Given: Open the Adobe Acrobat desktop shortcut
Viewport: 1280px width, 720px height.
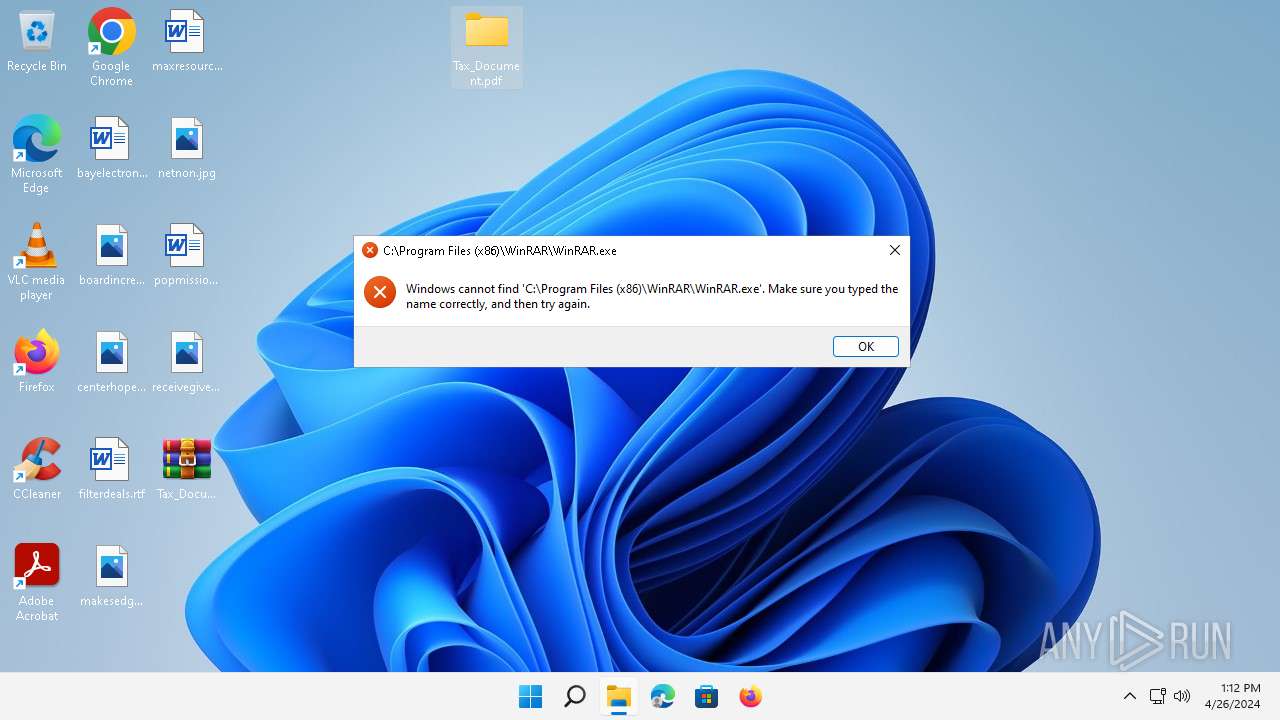Looking at the screenshot, I should pos(37,582).
